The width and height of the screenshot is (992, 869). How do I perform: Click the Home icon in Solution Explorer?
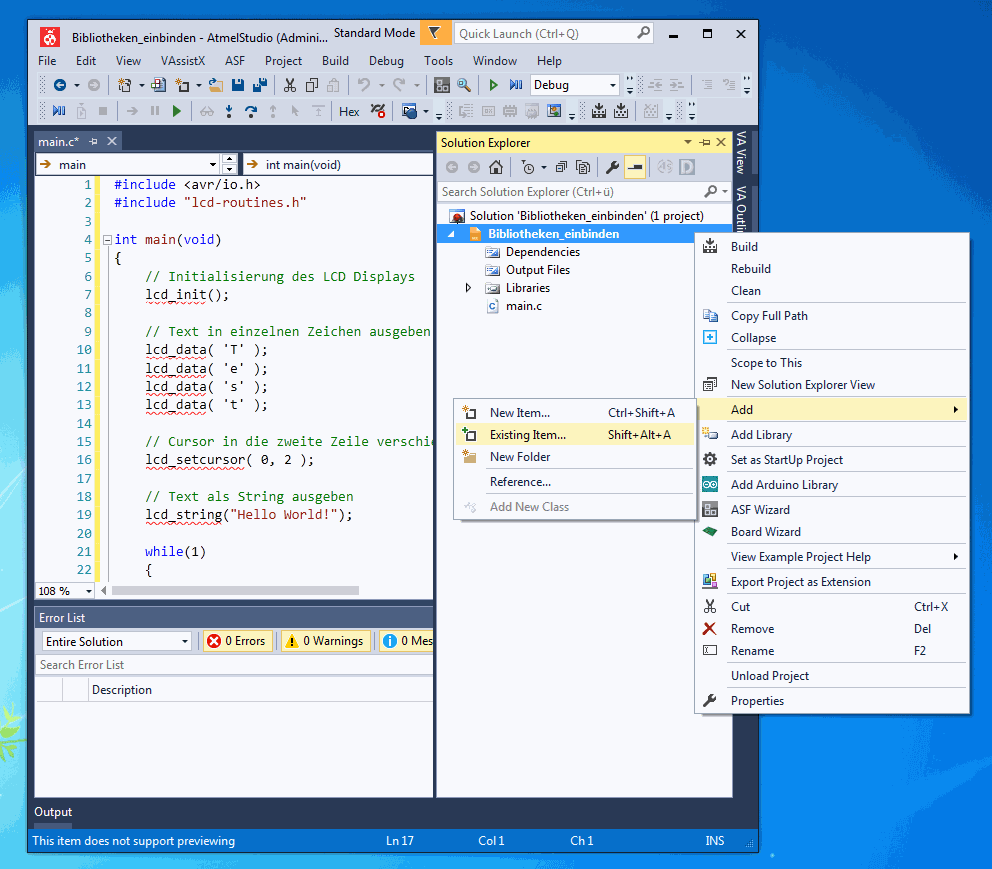496,167
